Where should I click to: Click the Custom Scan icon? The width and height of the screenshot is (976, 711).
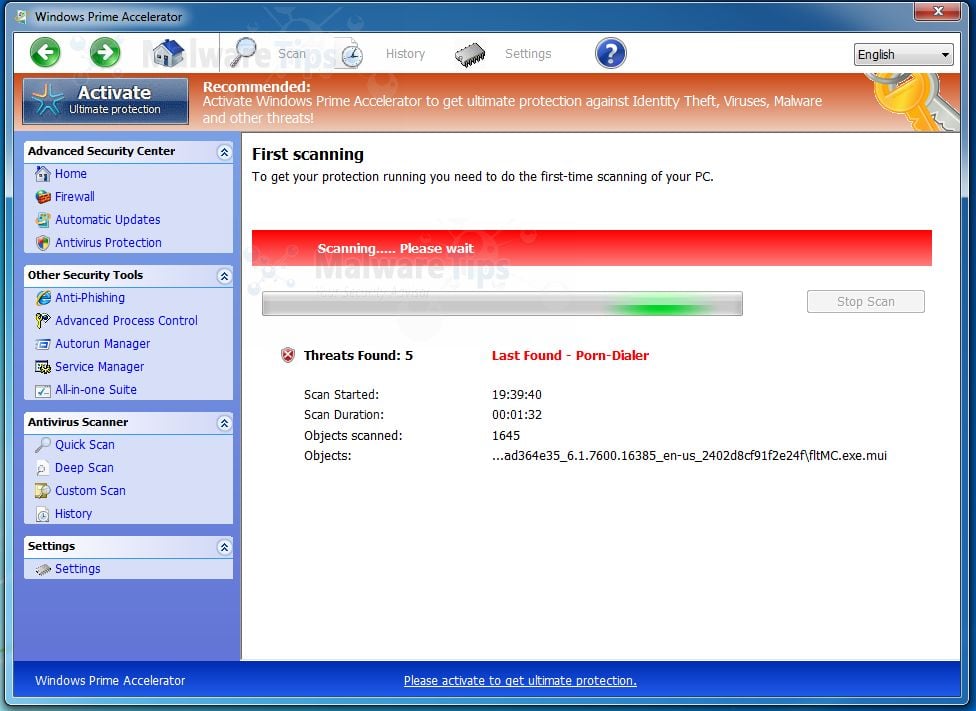42,491
